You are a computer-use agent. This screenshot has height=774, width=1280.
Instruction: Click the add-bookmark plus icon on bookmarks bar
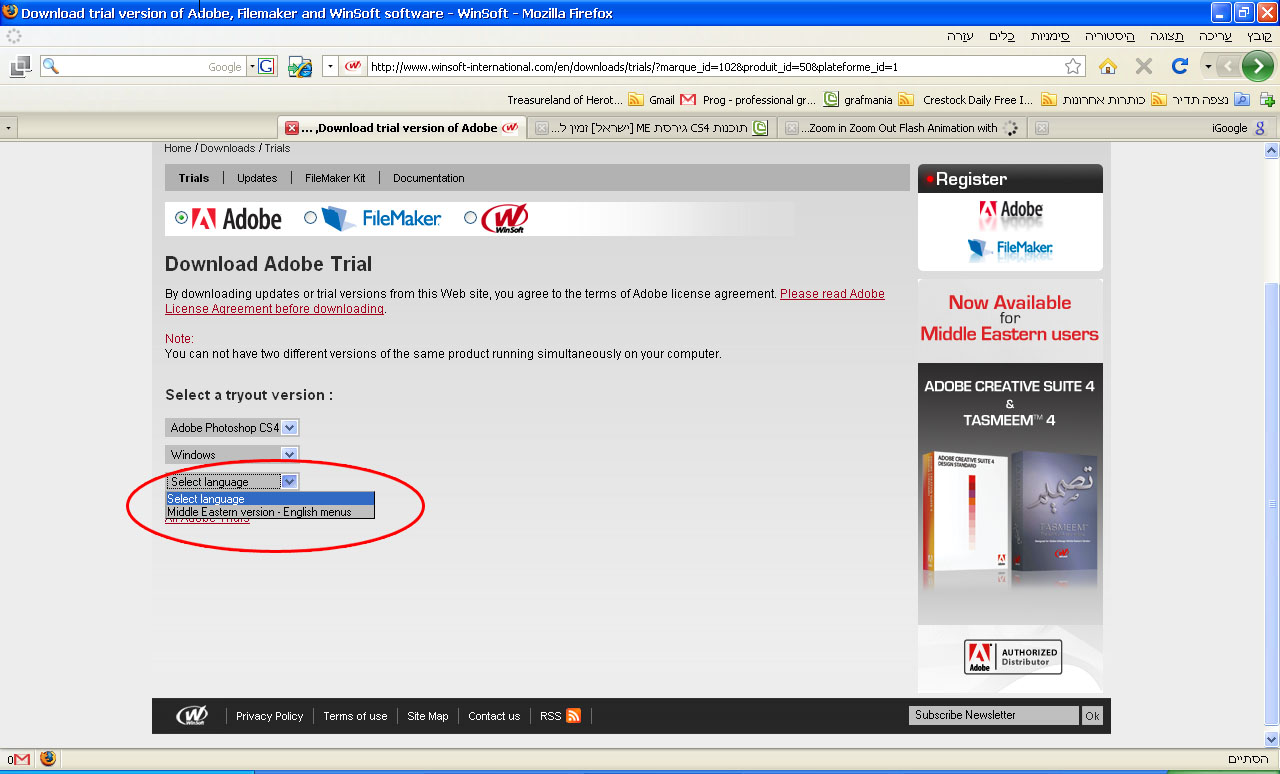[1267, 100]
